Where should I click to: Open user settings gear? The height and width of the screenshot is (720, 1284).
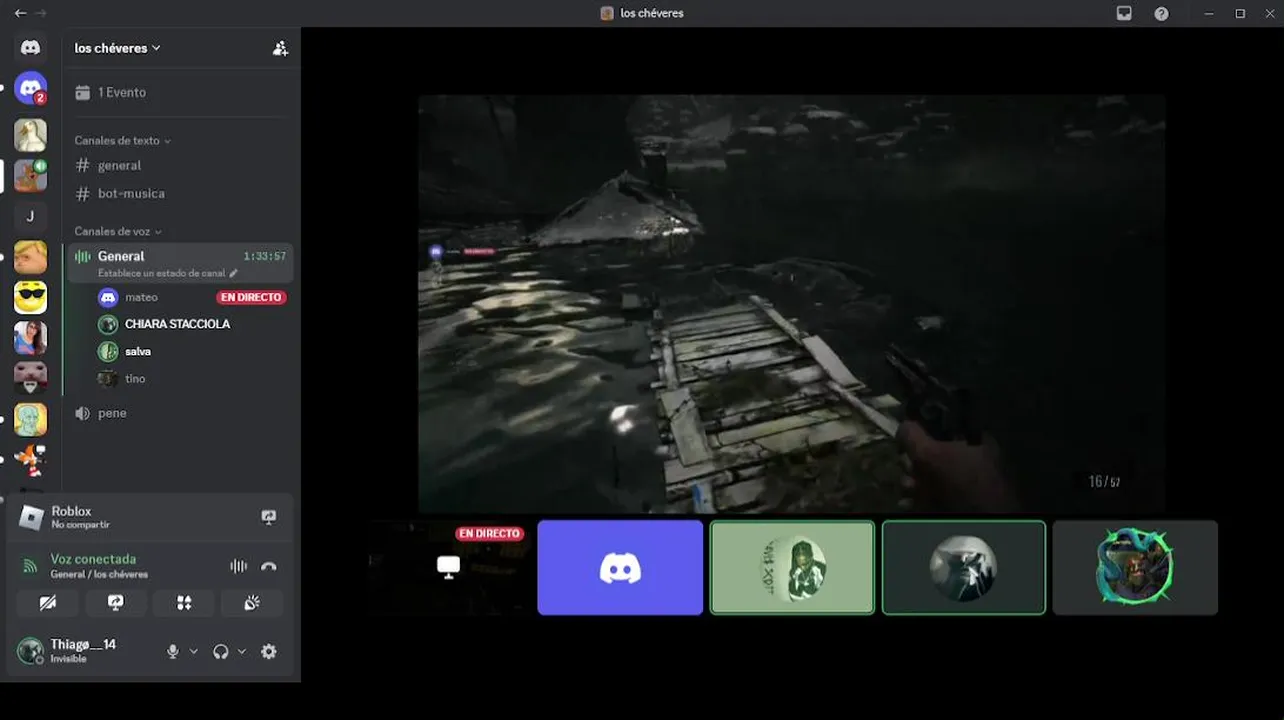pos(268,652)
